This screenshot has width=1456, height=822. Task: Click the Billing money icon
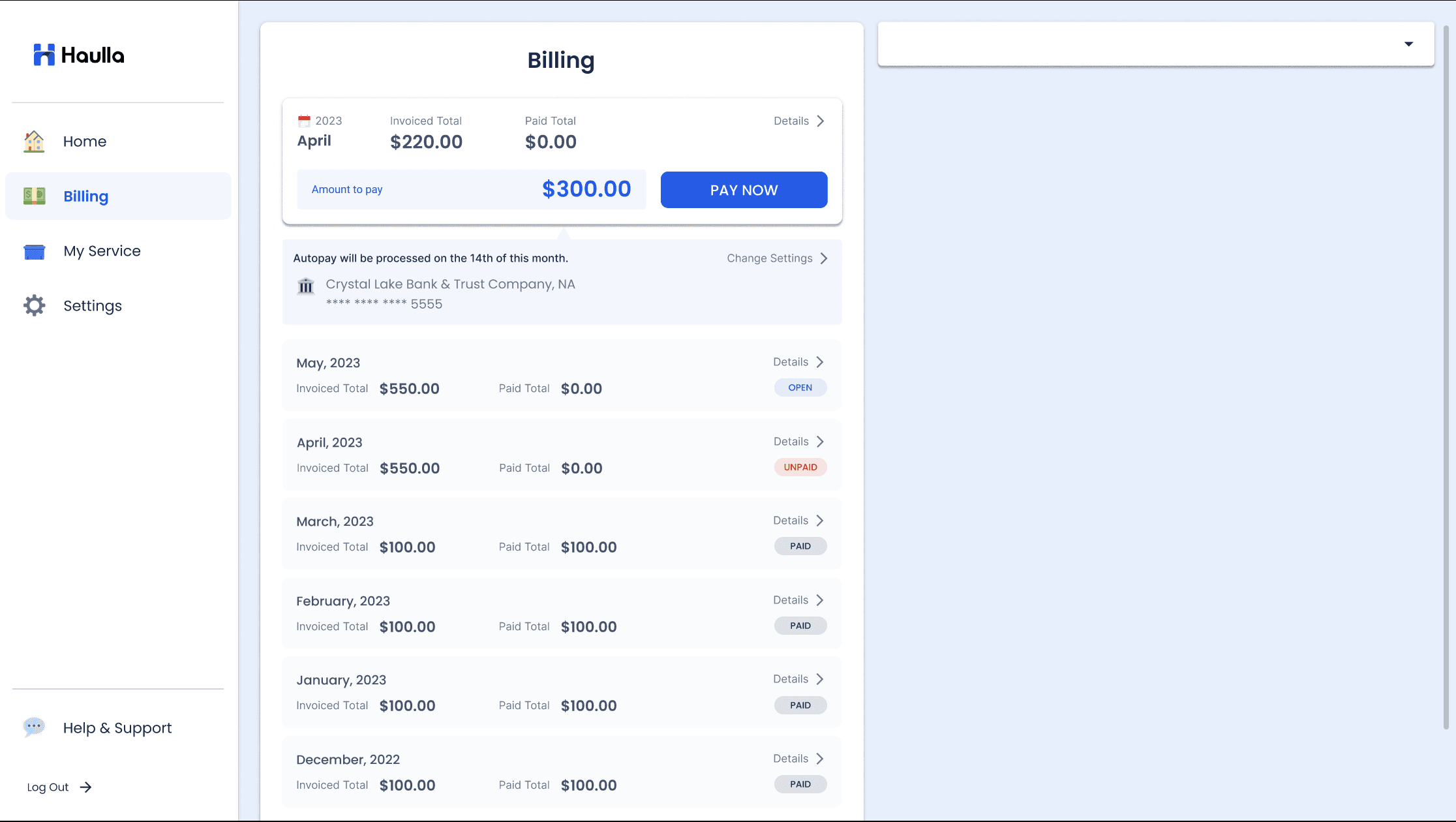(x=34, y=196)
